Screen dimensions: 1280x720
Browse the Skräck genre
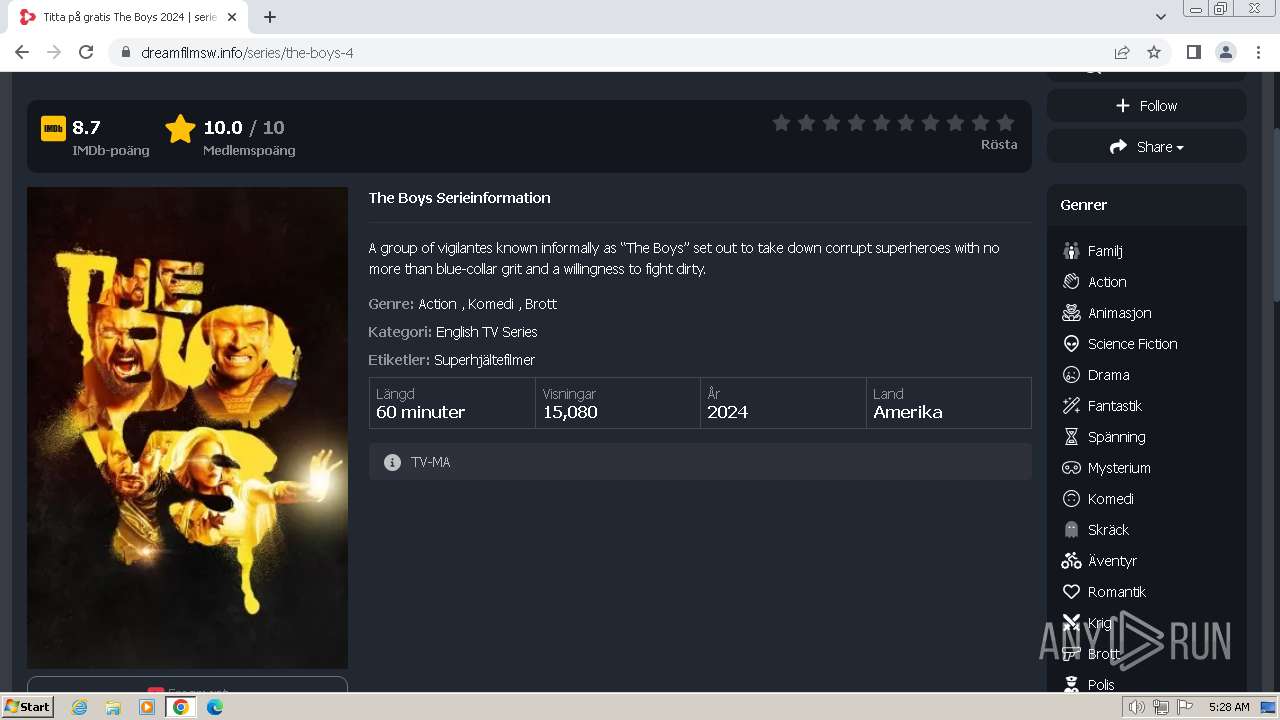click(x=1108, y=530)
